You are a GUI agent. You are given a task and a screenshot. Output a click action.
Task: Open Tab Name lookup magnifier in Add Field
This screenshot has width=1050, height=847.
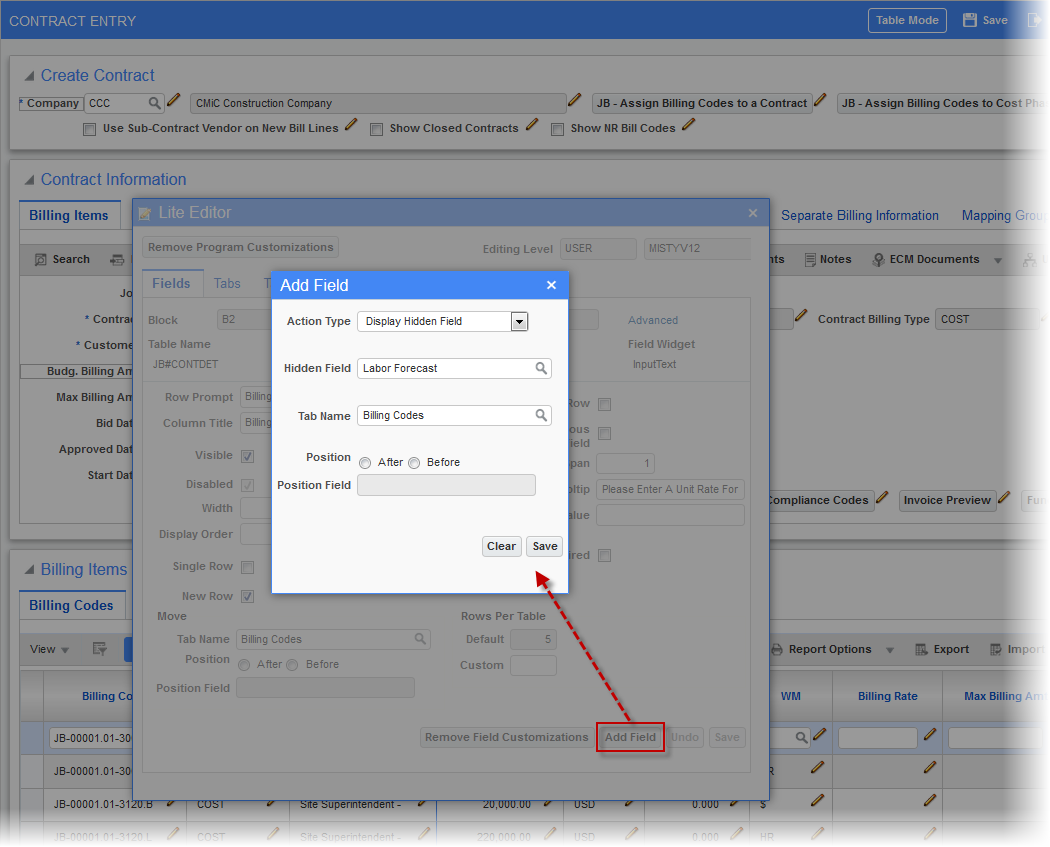point(541,415)
